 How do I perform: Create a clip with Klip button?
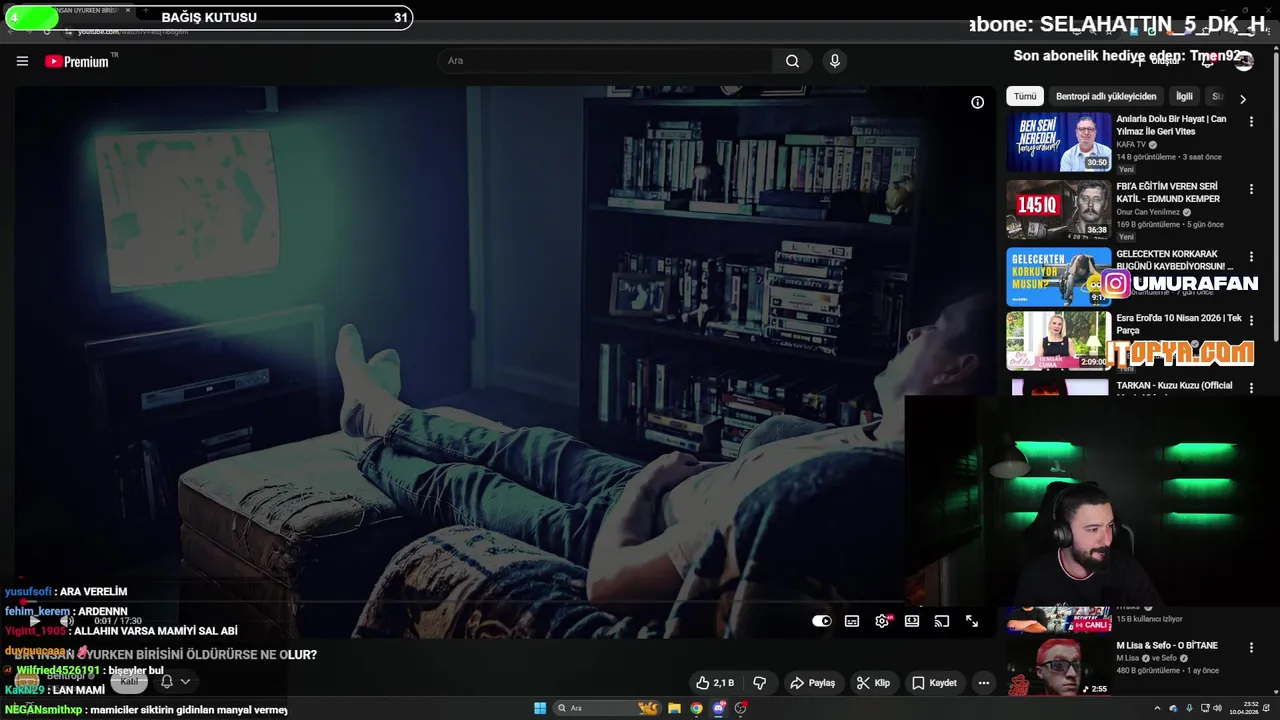[873, 683]
